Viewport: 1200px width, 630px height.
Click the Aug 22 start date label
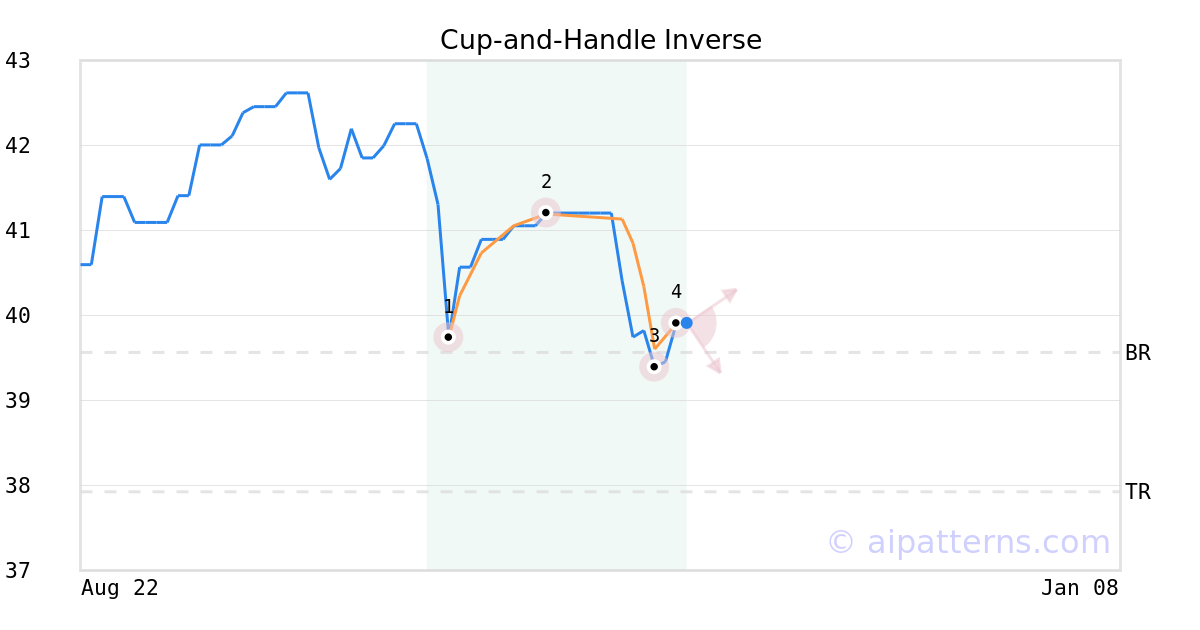pos(120,588)
